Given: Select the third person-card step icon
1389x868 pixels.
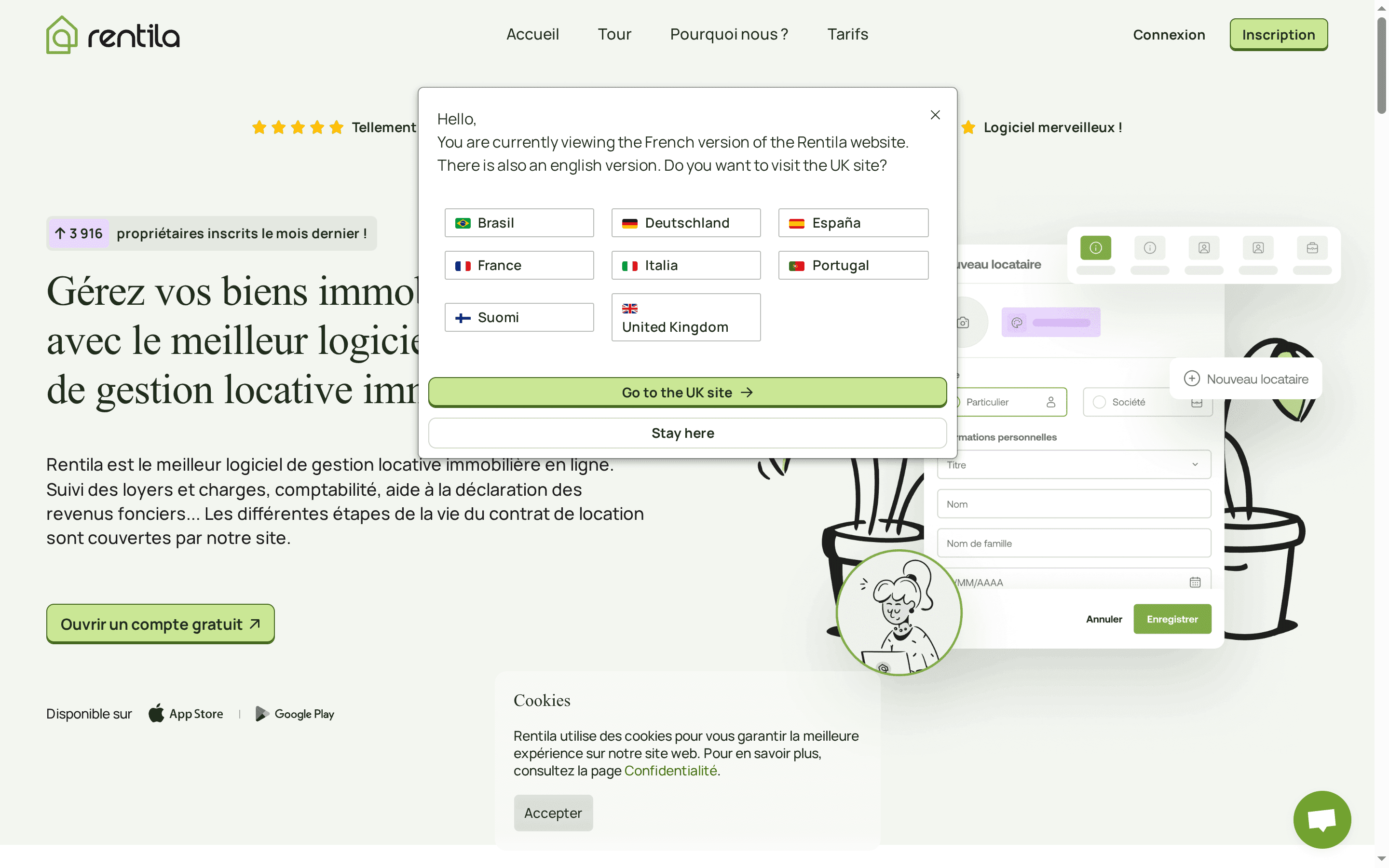Looking at the screenshot, I should pos(1204,247).
